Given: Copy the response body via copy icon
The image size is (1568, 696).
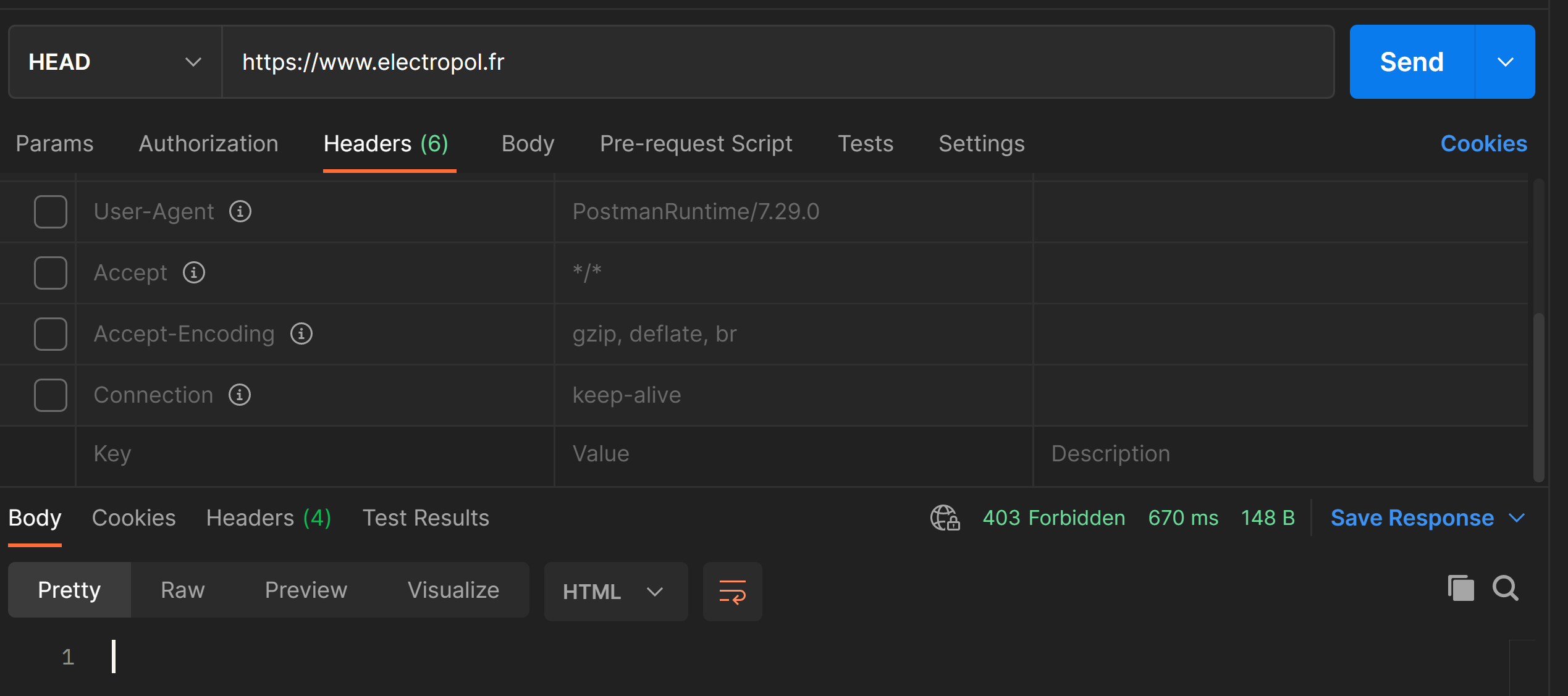Looking at the screenshot, I should point(1461,588).
